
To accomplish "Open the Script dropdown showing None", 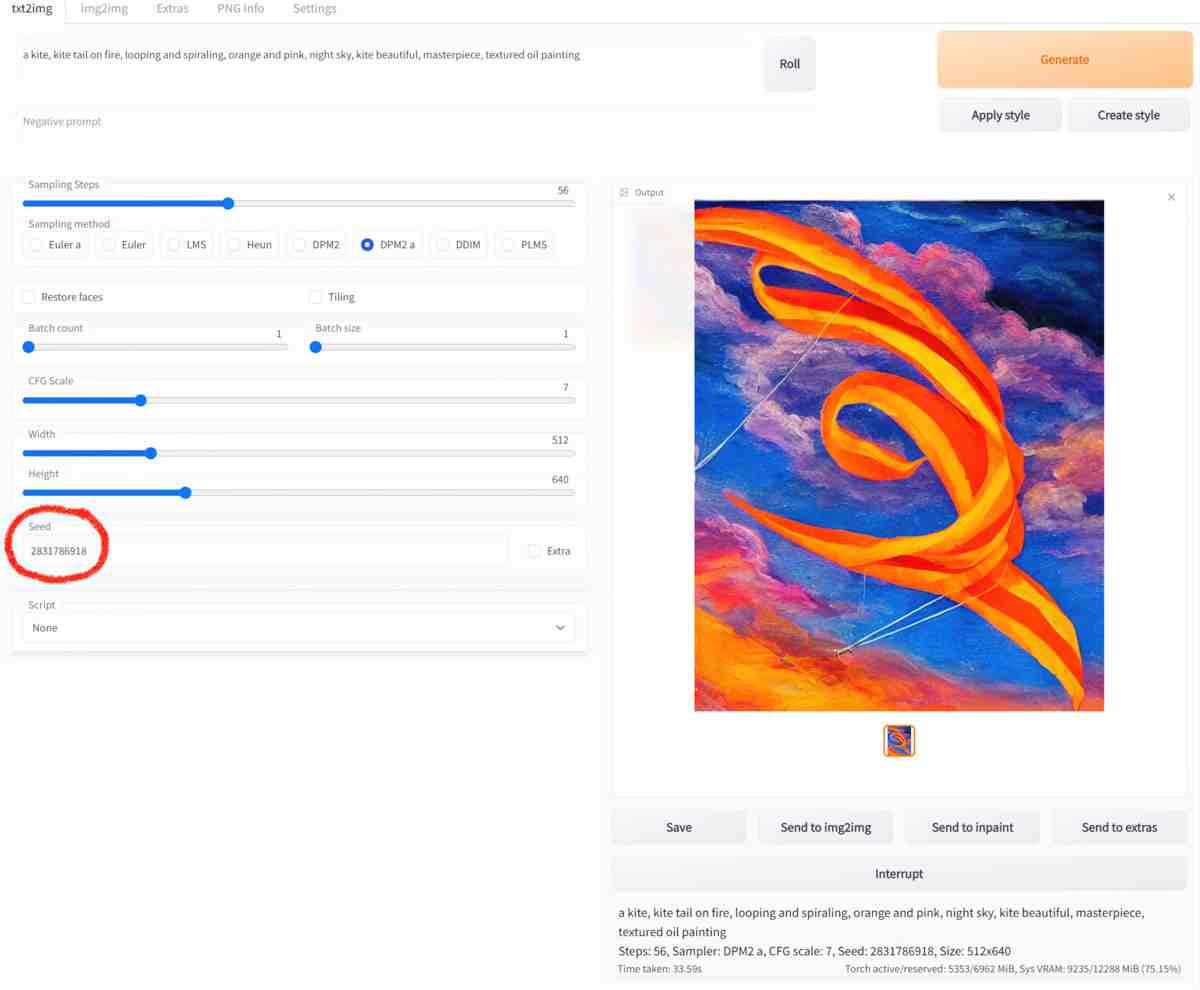I will tap(299, 628).
